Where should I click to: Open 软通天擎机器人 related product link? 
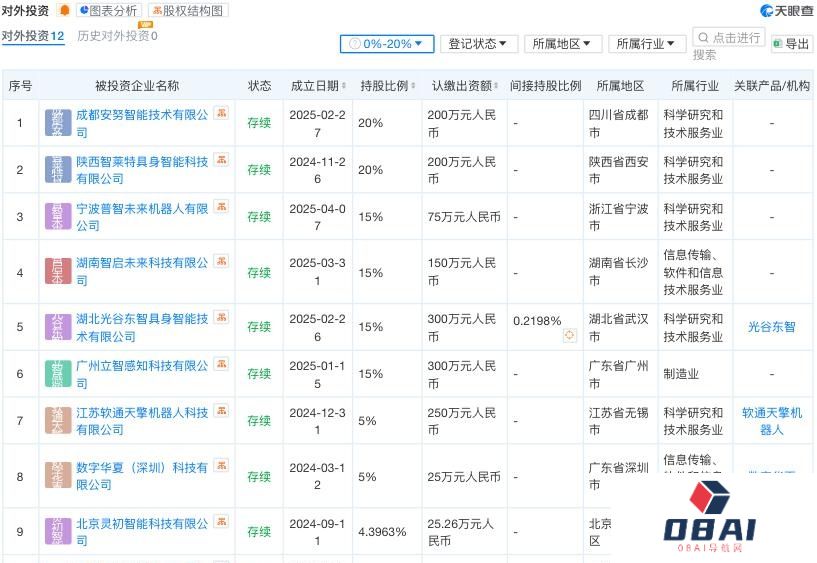[x=772, y=421]
